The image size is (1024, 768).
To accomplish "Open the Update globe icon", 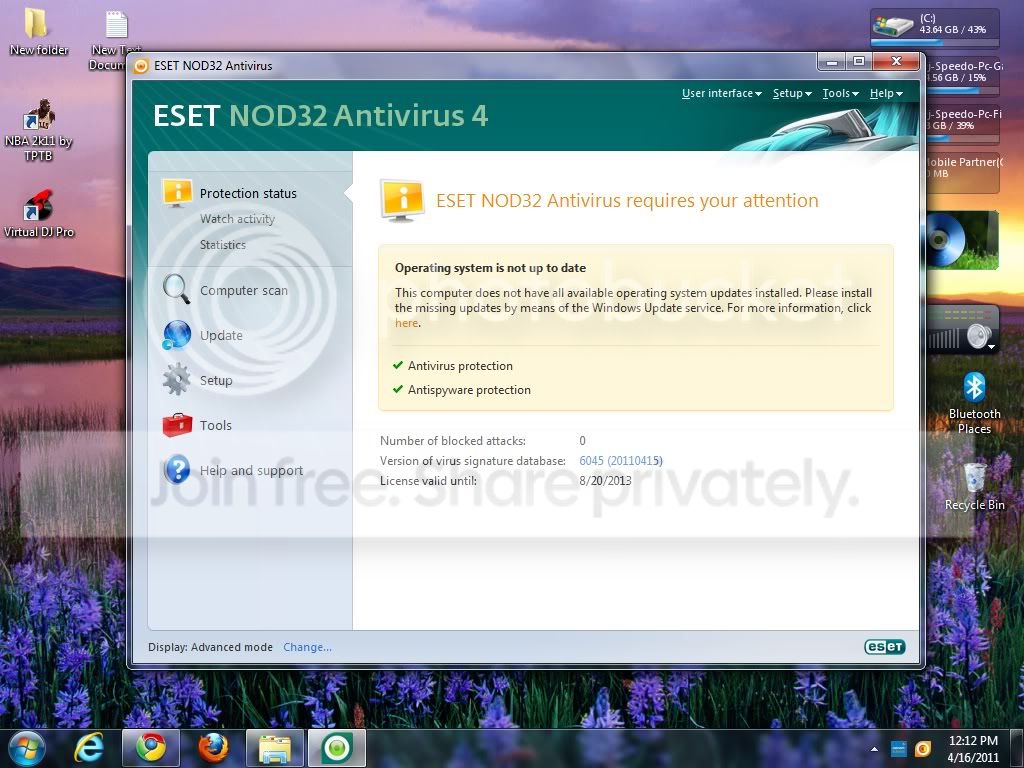I will click(176, 335).
